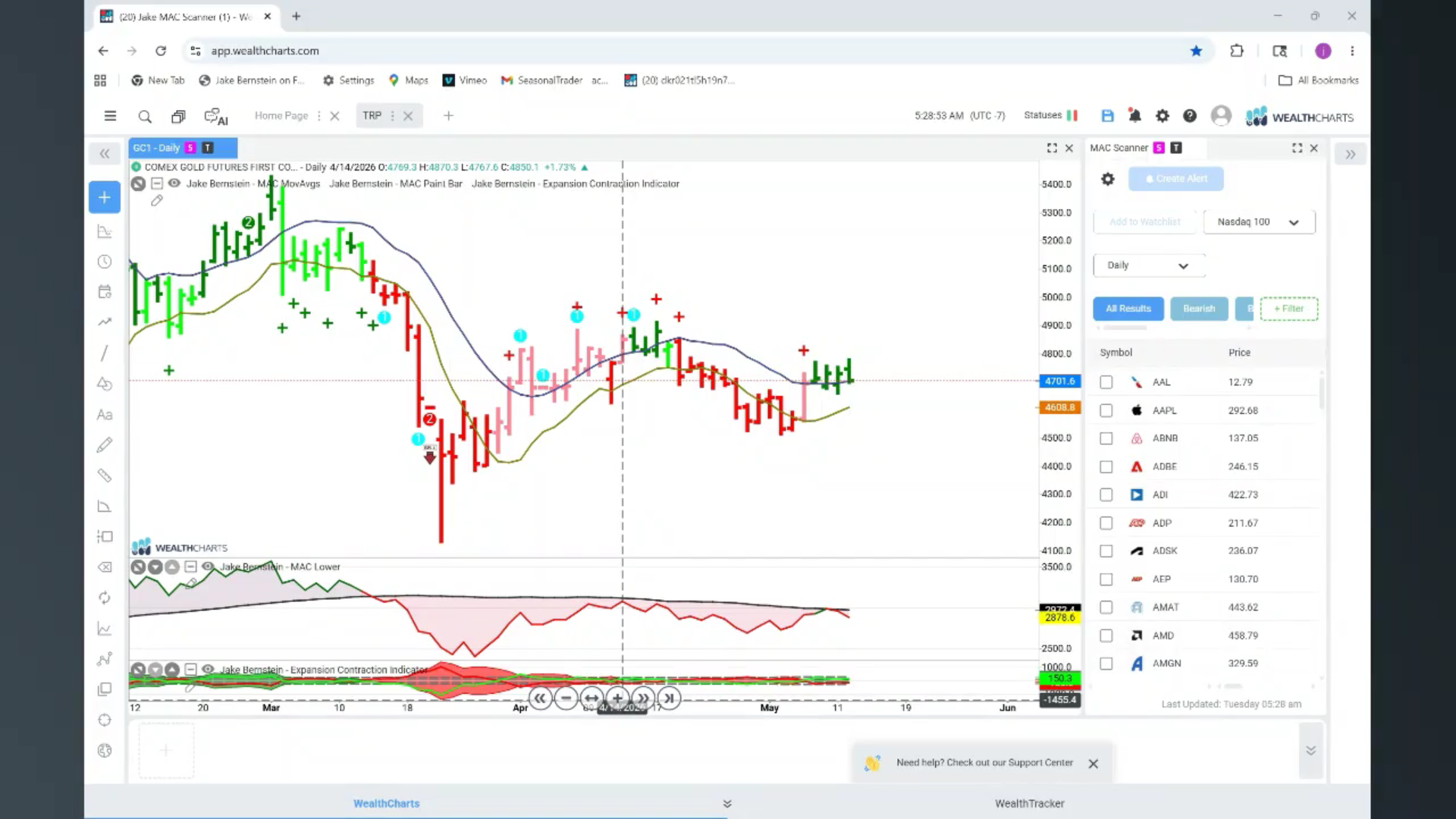Select the text annotation tool
Image resolution: width=1456 pixels, height=819 pixels.
pyautogui.click(x=105, y=415)
